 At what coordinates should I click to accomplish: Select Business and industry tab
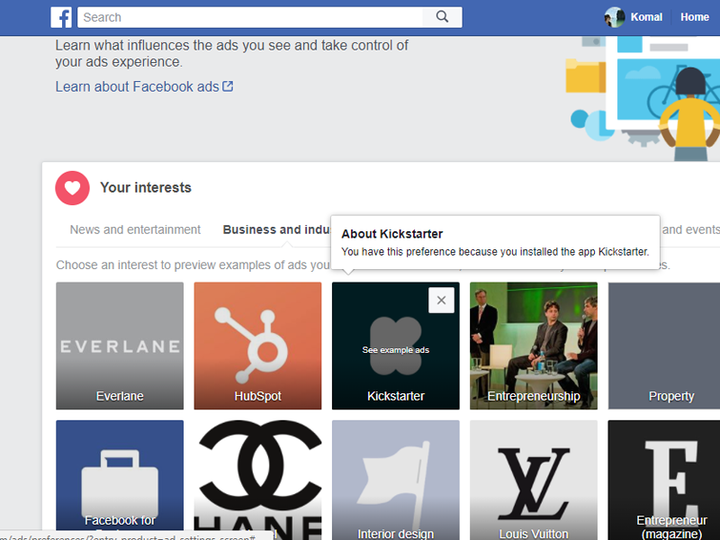[276, 230]
